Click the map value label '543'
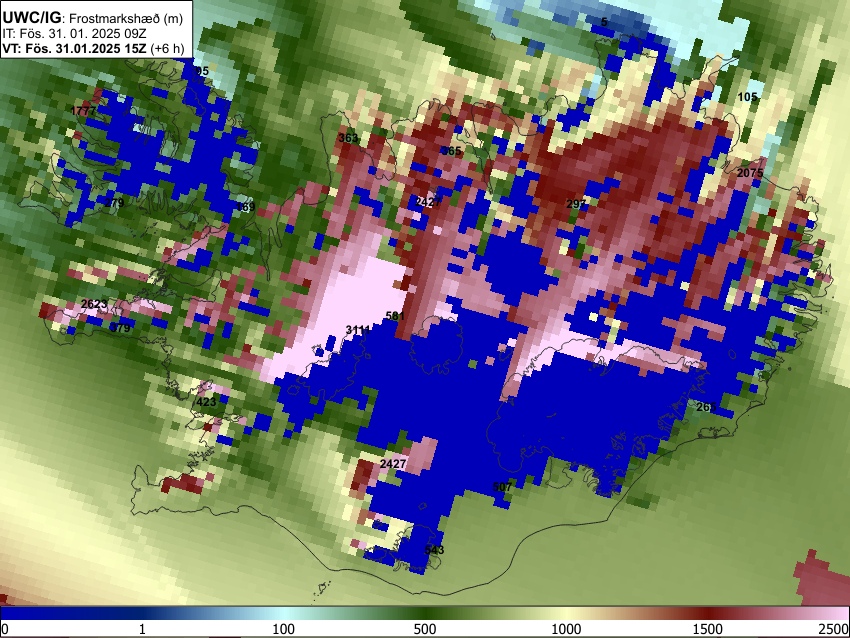The height and width of the screenshot is (638, 850). click(x=434, y=550)
